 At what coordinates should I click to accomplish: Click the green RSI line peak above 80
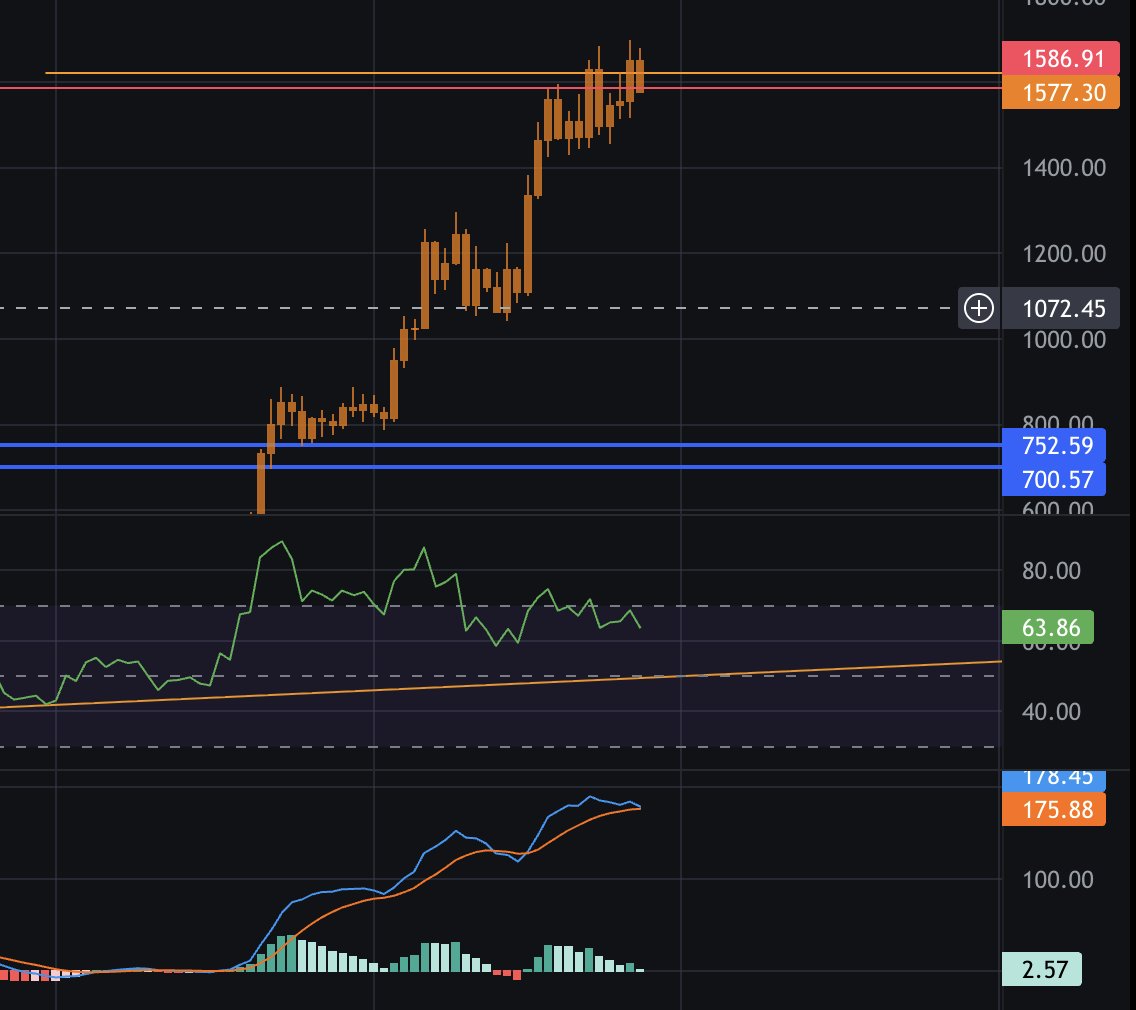point(281,542)
